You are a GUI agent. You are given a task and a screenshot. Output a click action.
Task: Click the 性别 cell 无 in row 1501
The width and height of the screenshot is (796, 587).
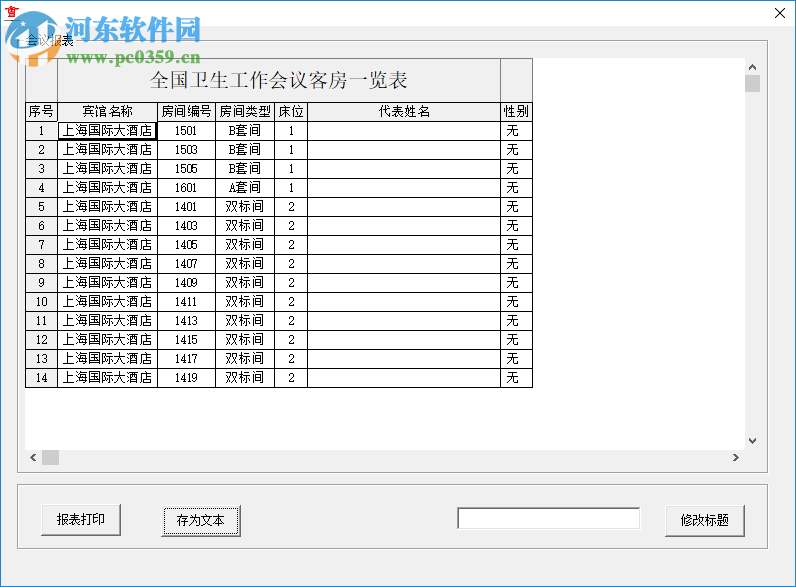click(x=516, y=131)
